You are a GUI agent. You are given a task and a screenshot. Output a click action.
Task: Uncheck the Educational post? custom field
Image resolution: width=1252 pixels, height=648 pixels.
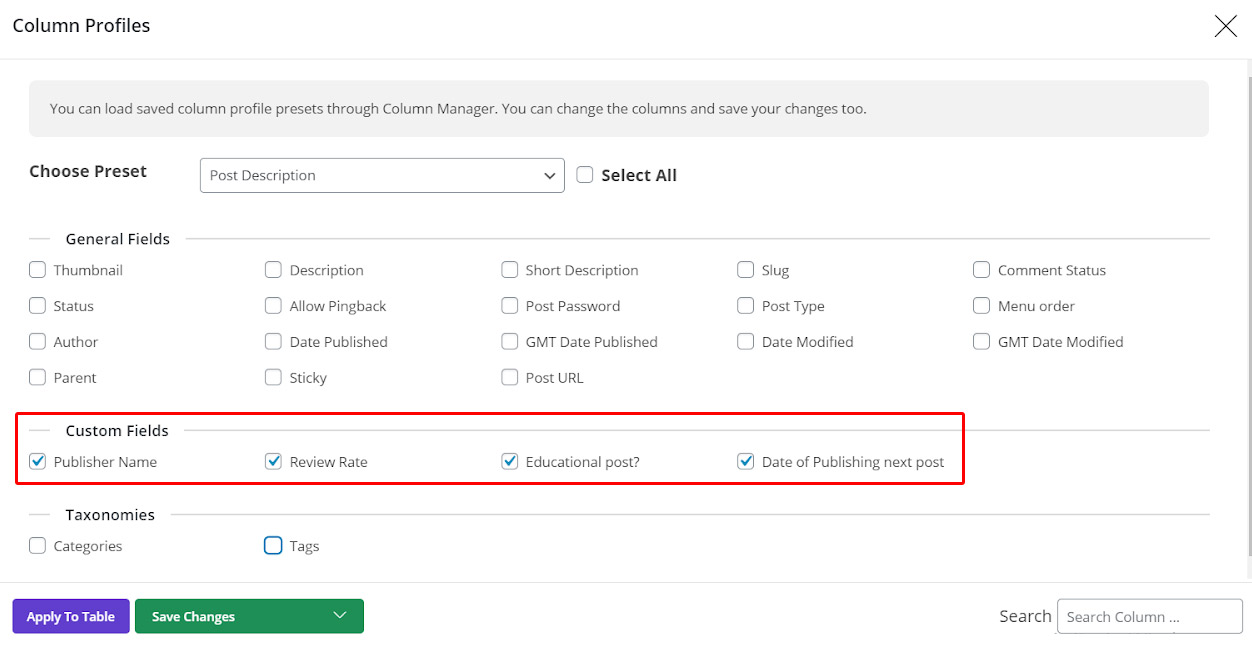509,461
